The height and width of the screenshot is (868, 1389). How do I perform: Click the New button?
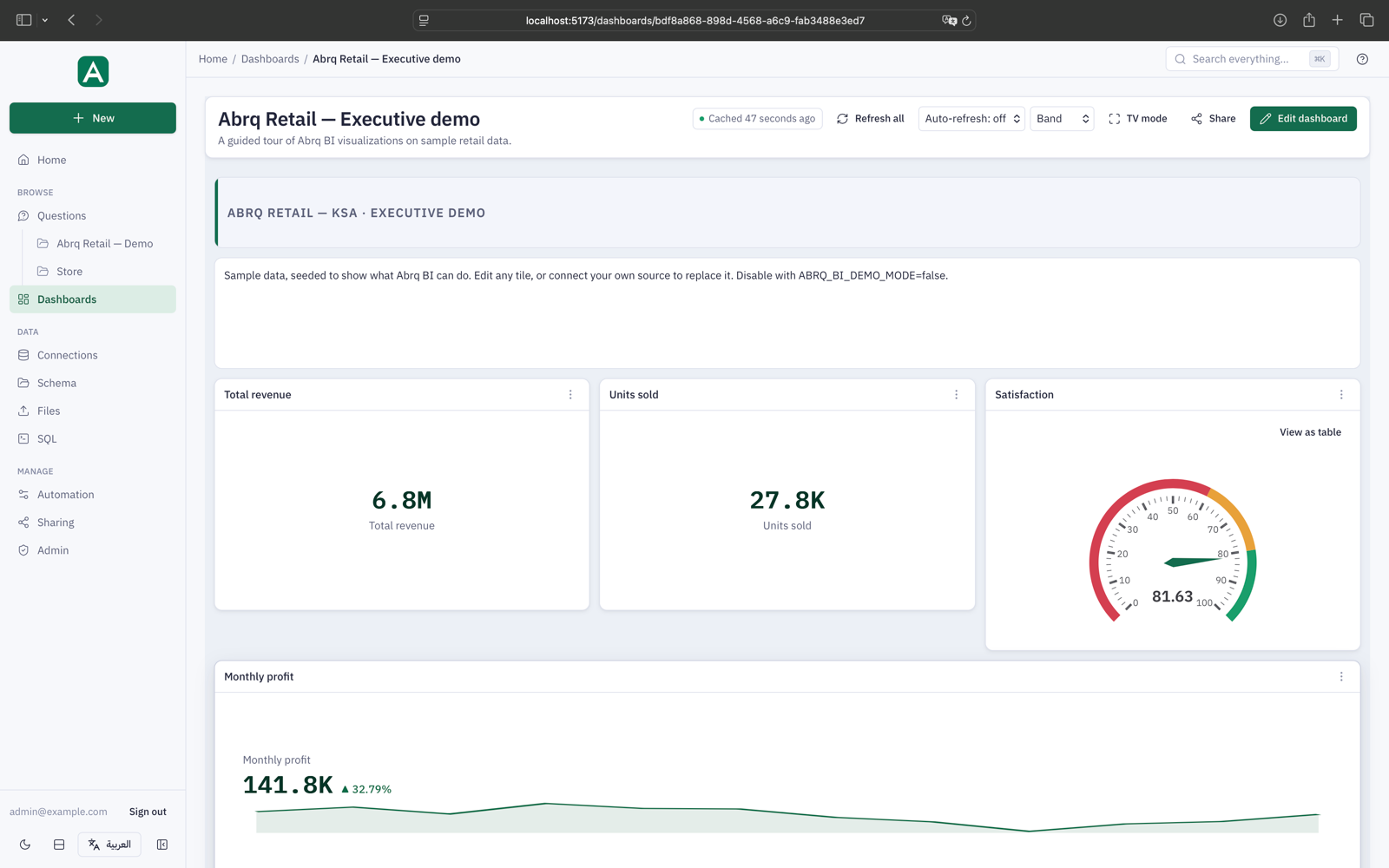click(93, 118)
